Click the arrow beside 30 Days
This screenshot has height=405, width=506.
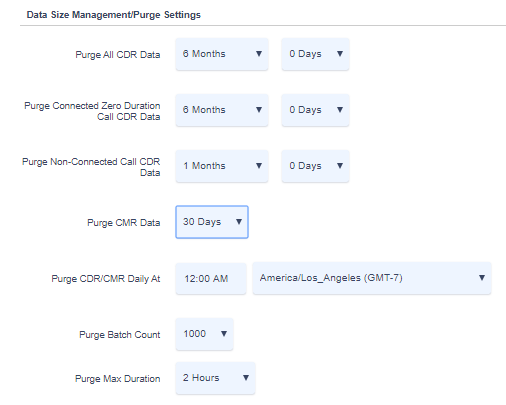coord(239,222)
